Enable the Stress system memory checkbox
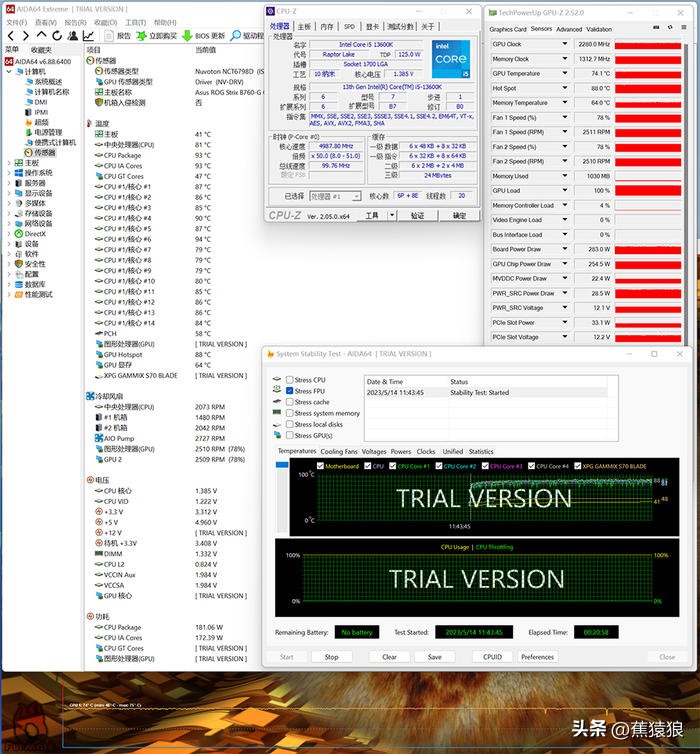Viewport: 700px width, 754px height. 289,413
